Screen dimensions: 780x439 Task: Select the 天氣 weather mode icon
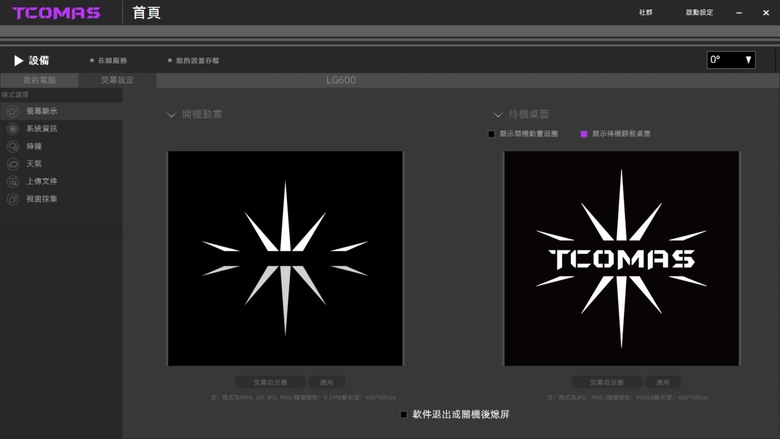(x=13, y=164)
